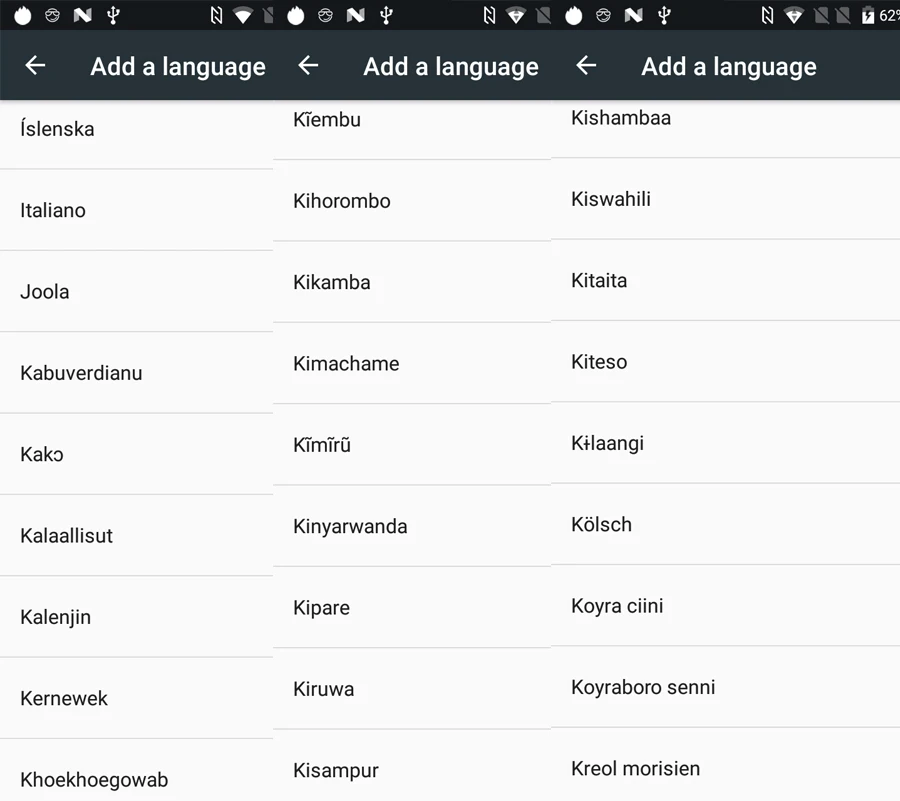Pick Kiruwa language
This screenshot has height=801, width=900.
pyautogui.click(x=412, y=689)
